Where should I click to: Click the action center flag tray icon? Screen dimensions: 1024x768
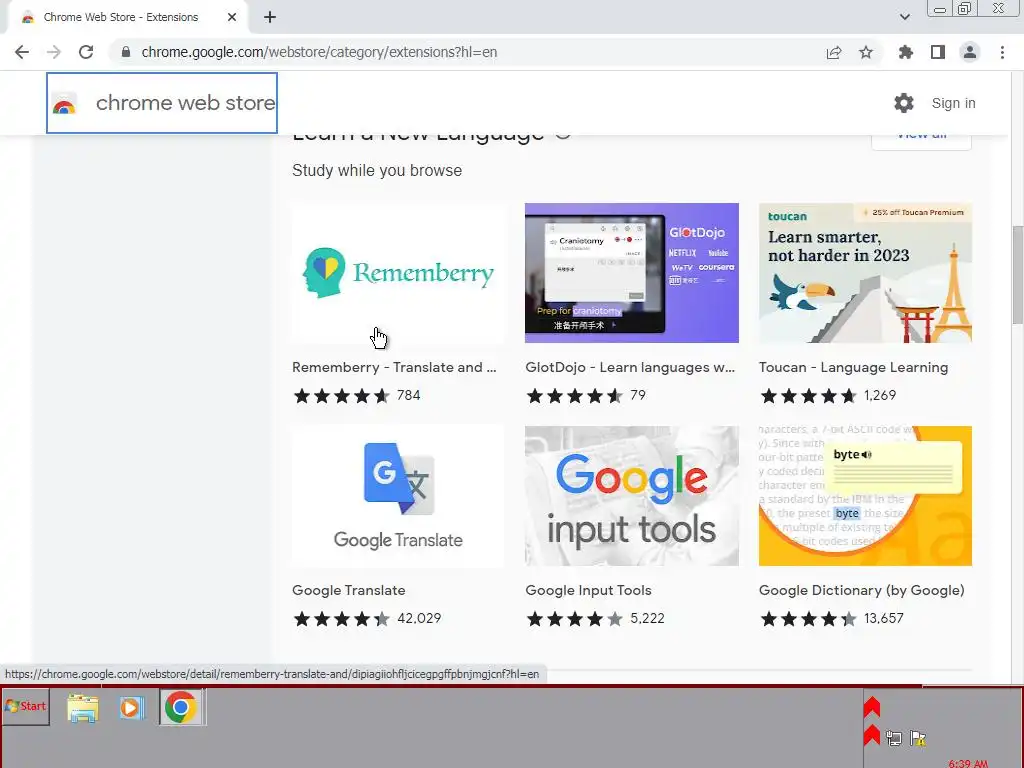(x=918, y=739)
